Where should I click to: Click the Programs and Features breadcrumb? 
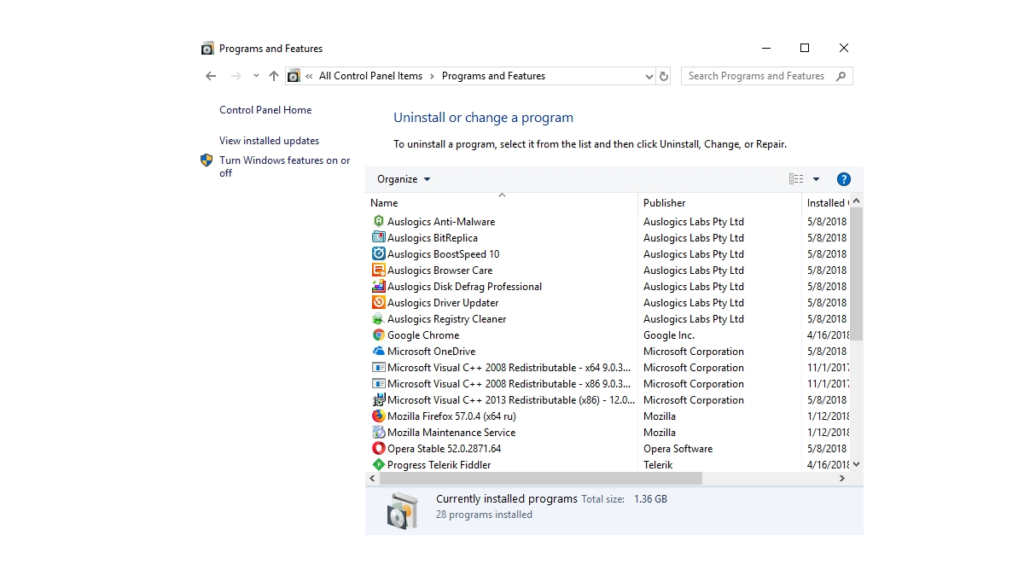pyautogui.click(x=493, y=76)
